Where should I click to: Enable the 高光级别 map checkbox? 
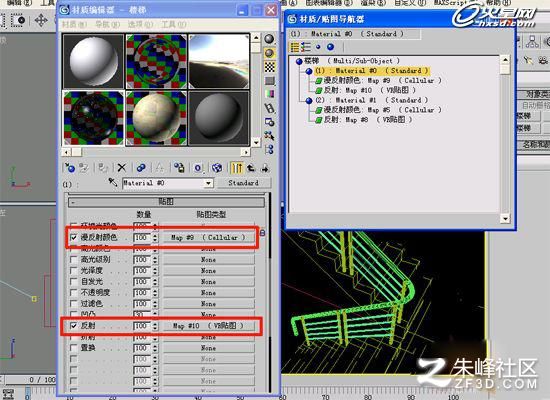click(74, 260)
